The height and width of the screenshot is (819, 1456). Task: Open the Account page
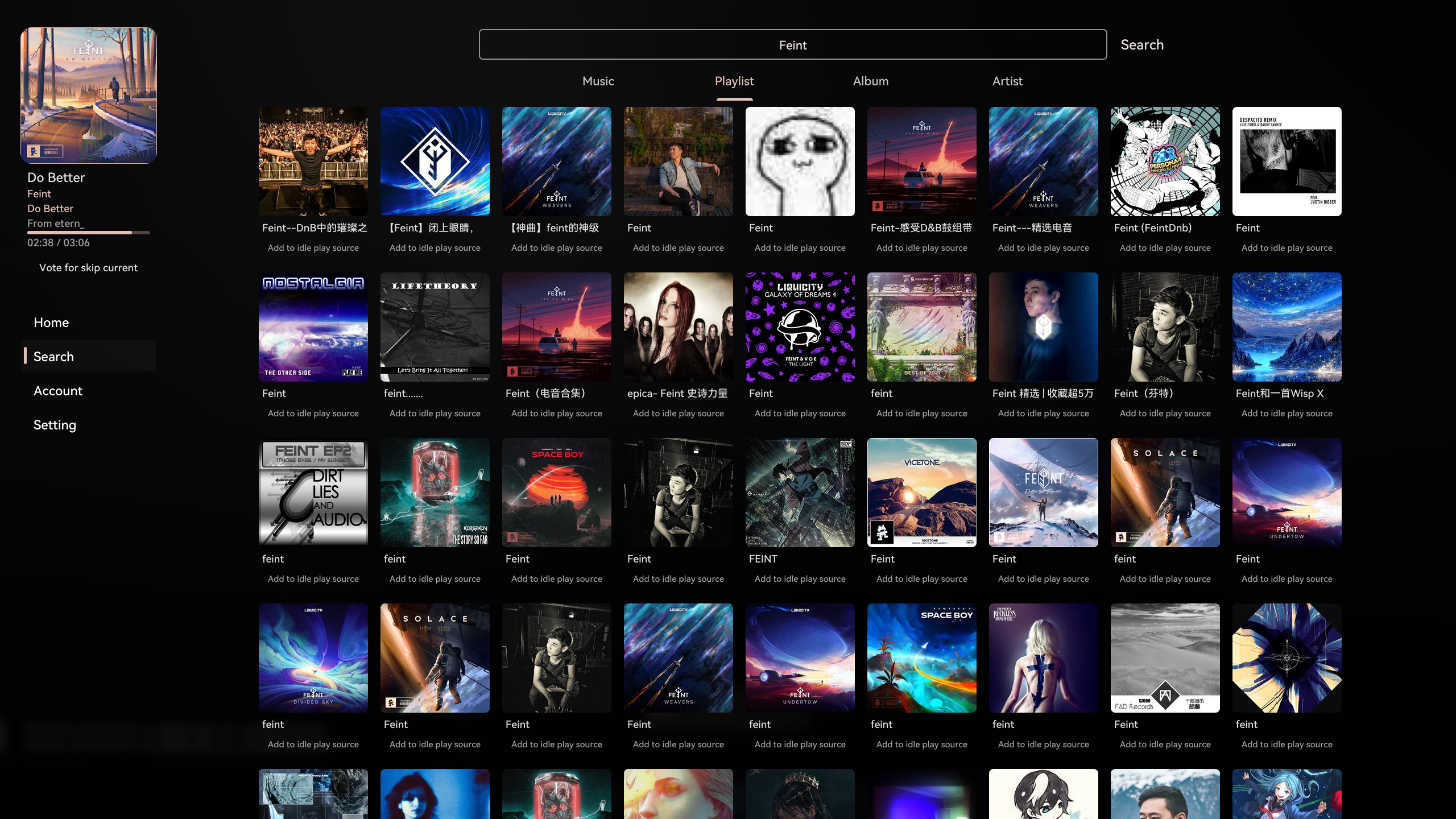[89, 391]
